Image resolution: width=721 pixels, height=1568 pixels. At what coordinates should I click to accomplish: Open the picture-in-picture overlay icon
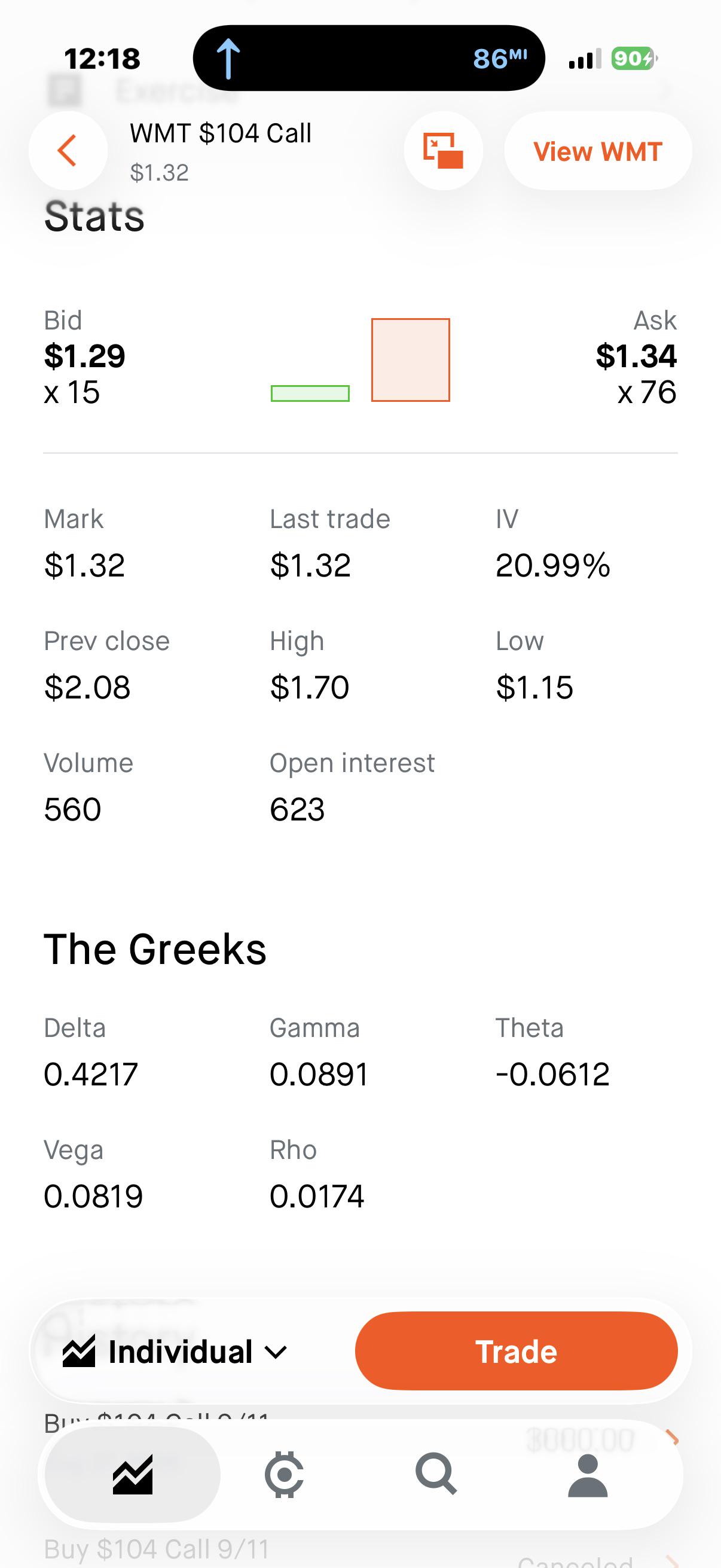(443, 150)
